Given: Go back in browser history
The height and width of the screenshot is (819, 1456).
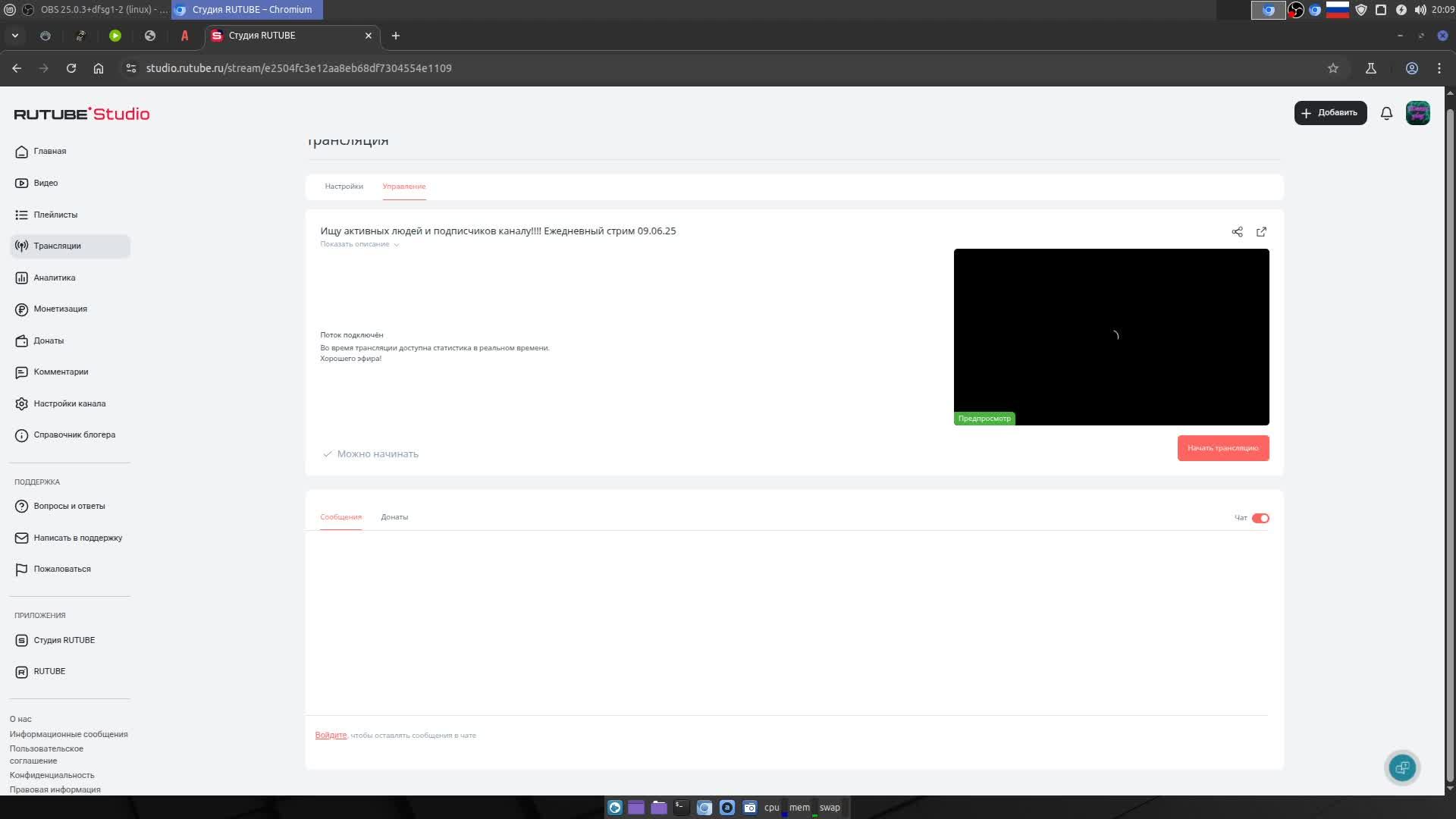Looking at the screenshot, I should coord(17,68).
